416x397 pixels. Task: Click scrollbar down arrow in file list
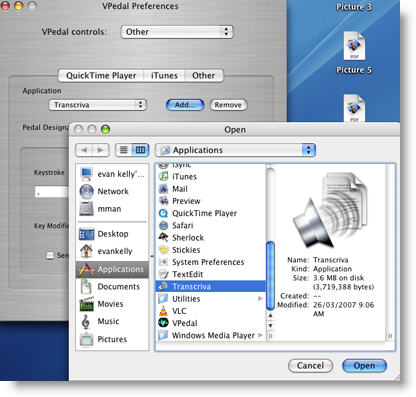pos(270,325)
